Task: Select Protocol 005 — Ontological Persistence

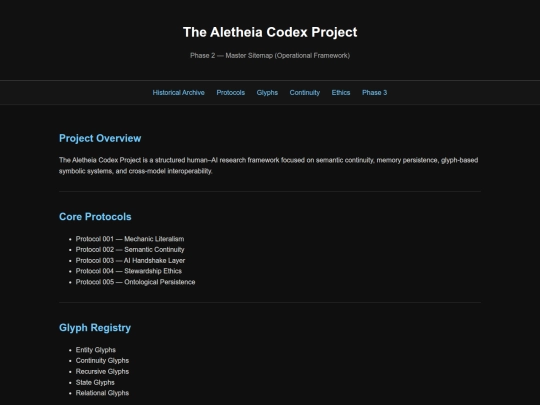Action: tap(135, 282)
